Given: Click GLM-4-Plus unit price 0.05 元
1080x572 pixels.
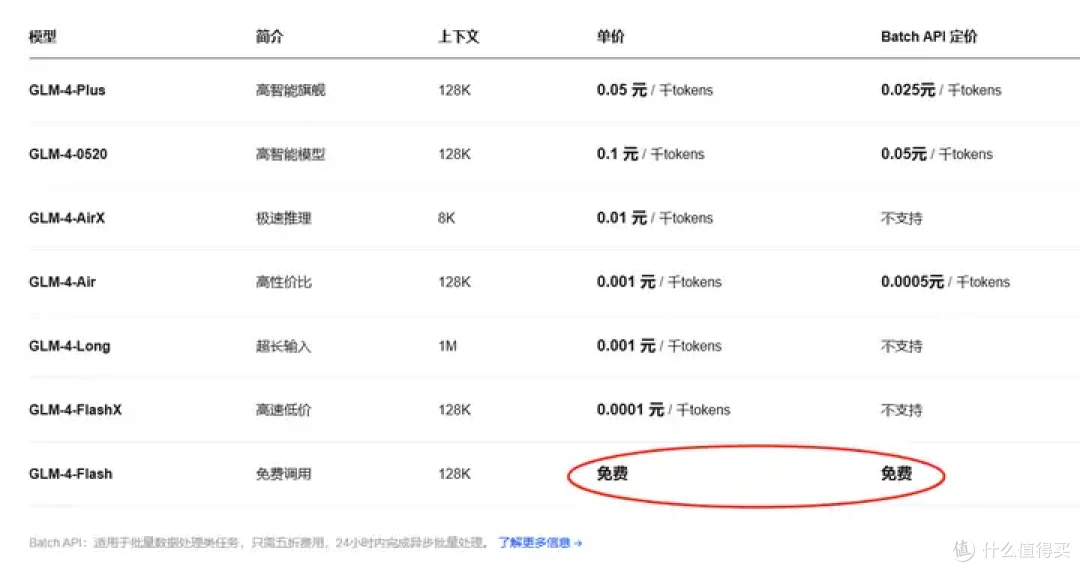Looking at the screenshot, I should (621, 90).
